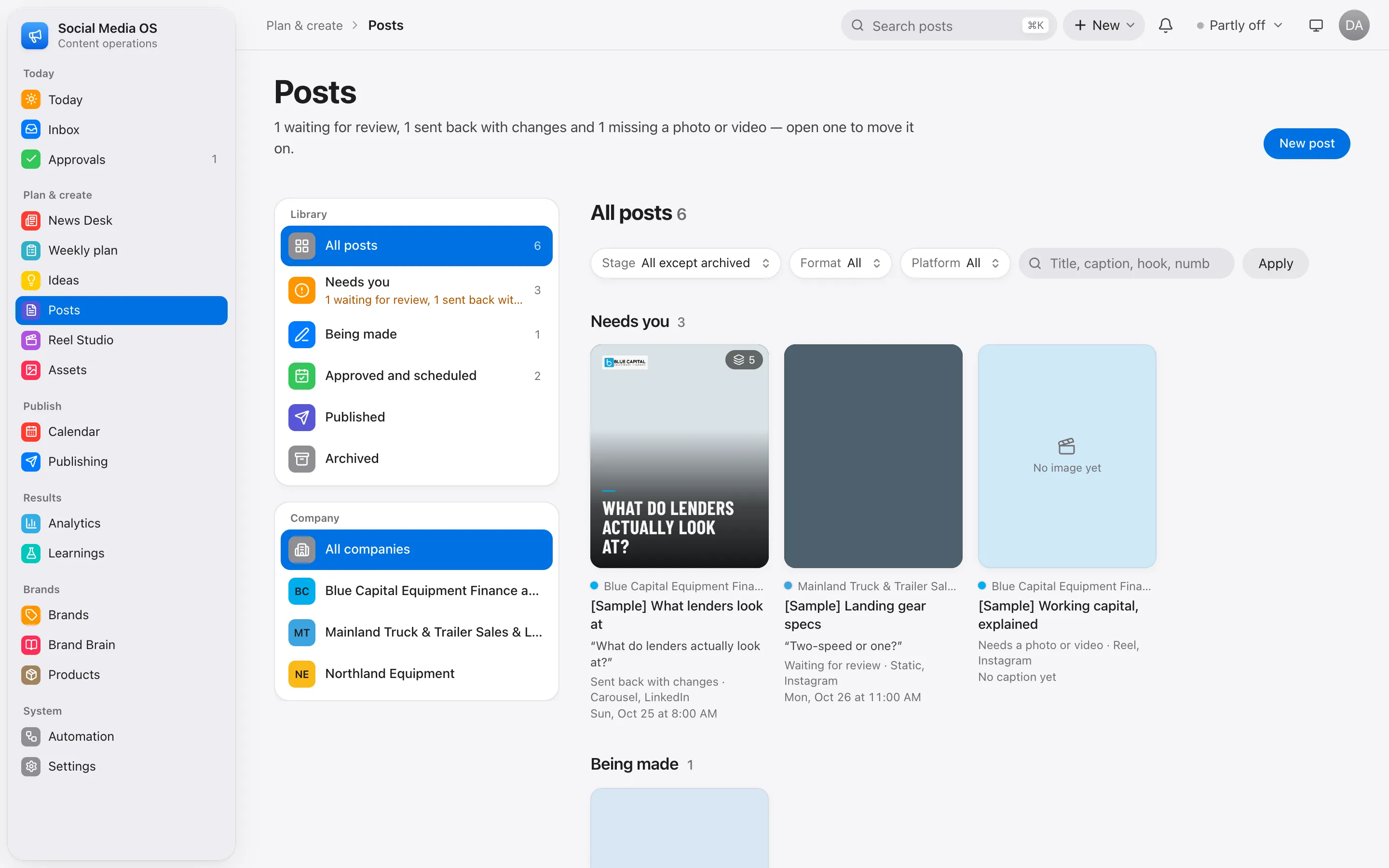Click the Social Media OS megaphone logo
The width and height of the screenshot is (1389, 868).
(x=34, y=36)
